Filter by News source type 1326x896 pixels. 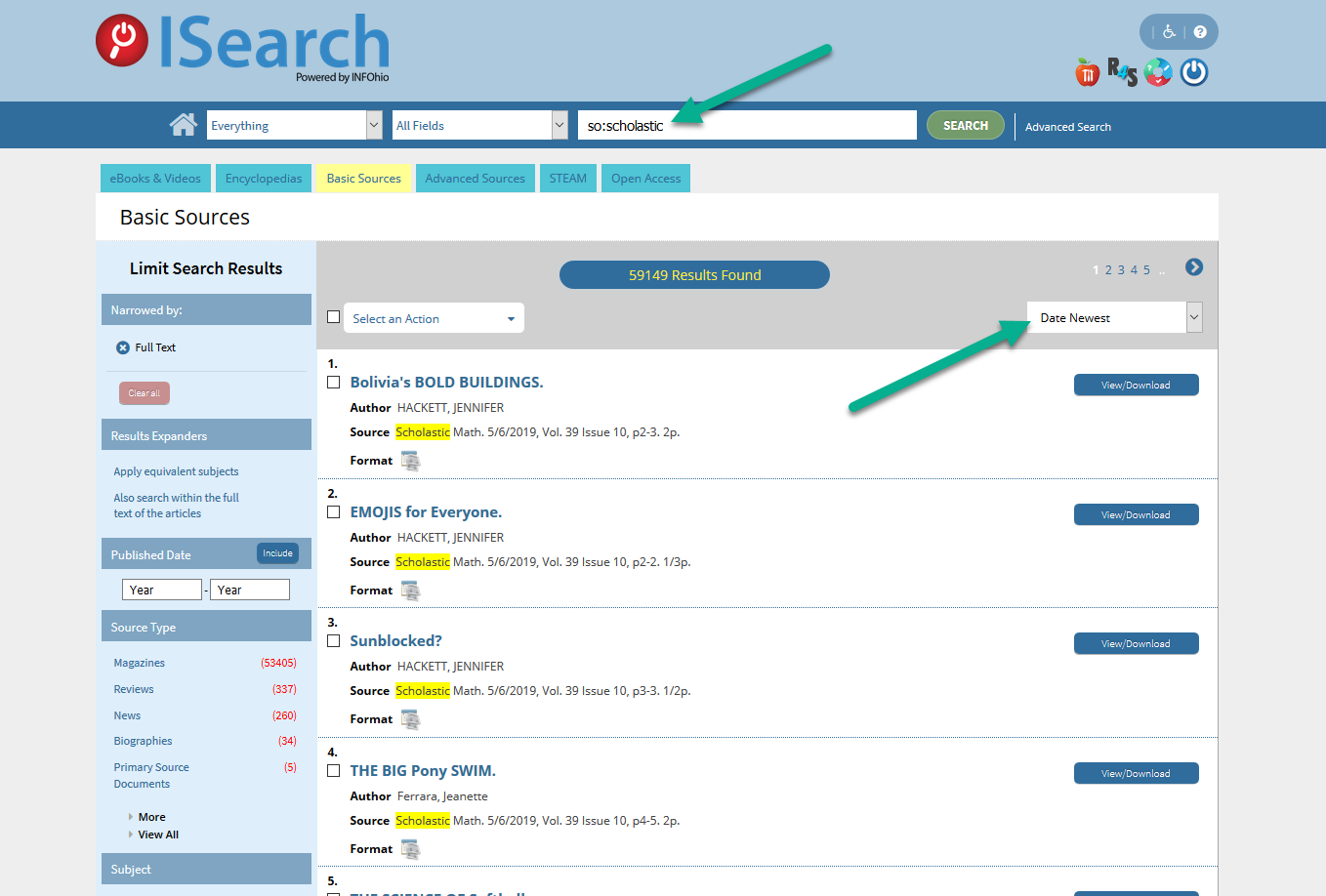click(x=127, y=715)
